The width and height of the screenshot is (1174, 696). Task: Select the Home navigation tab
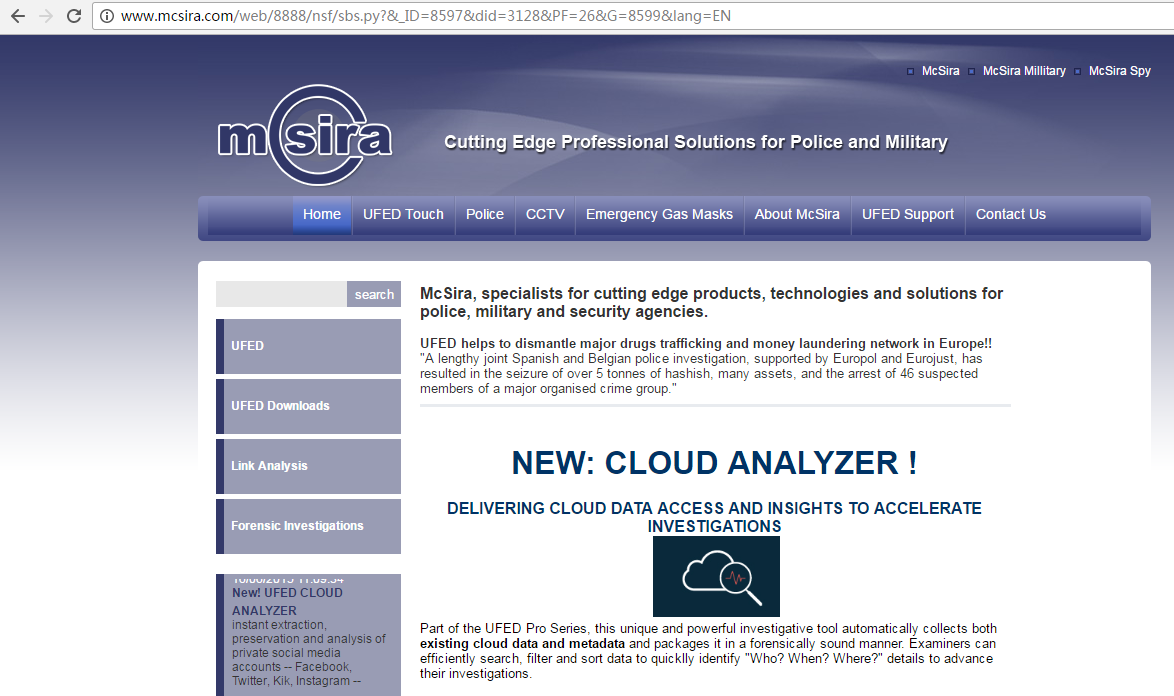322,215
